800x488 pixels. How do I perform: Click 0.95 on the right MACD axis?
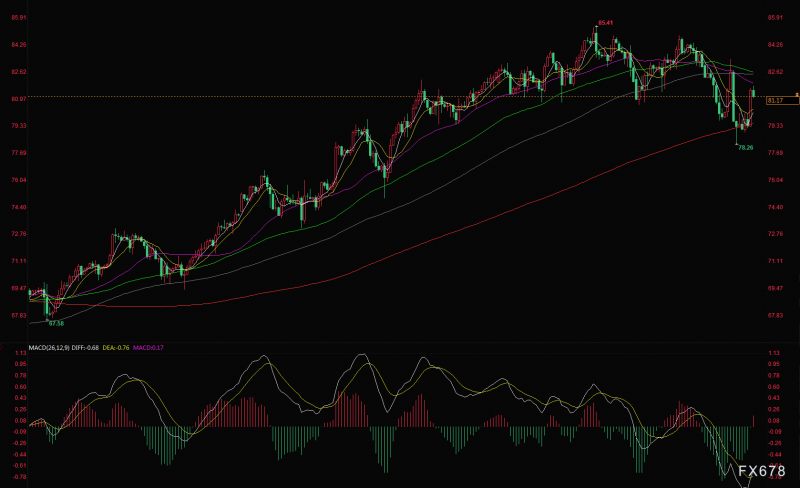(774, 364)
